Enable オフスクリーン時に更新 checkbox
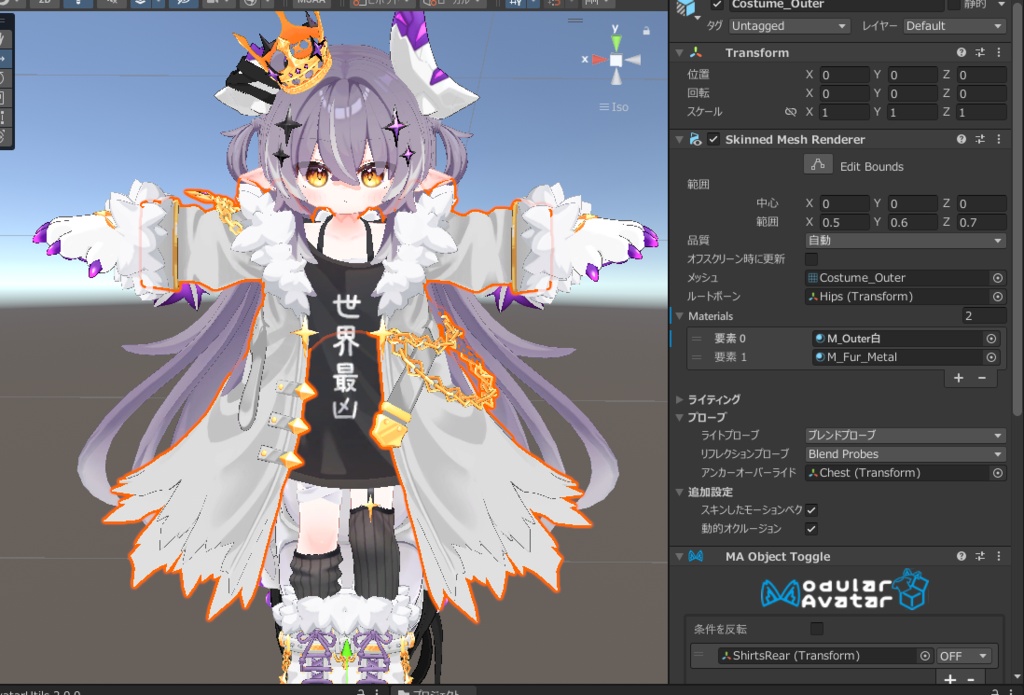This screenshot has width=1024, height=695. click(x=811, y=259)
